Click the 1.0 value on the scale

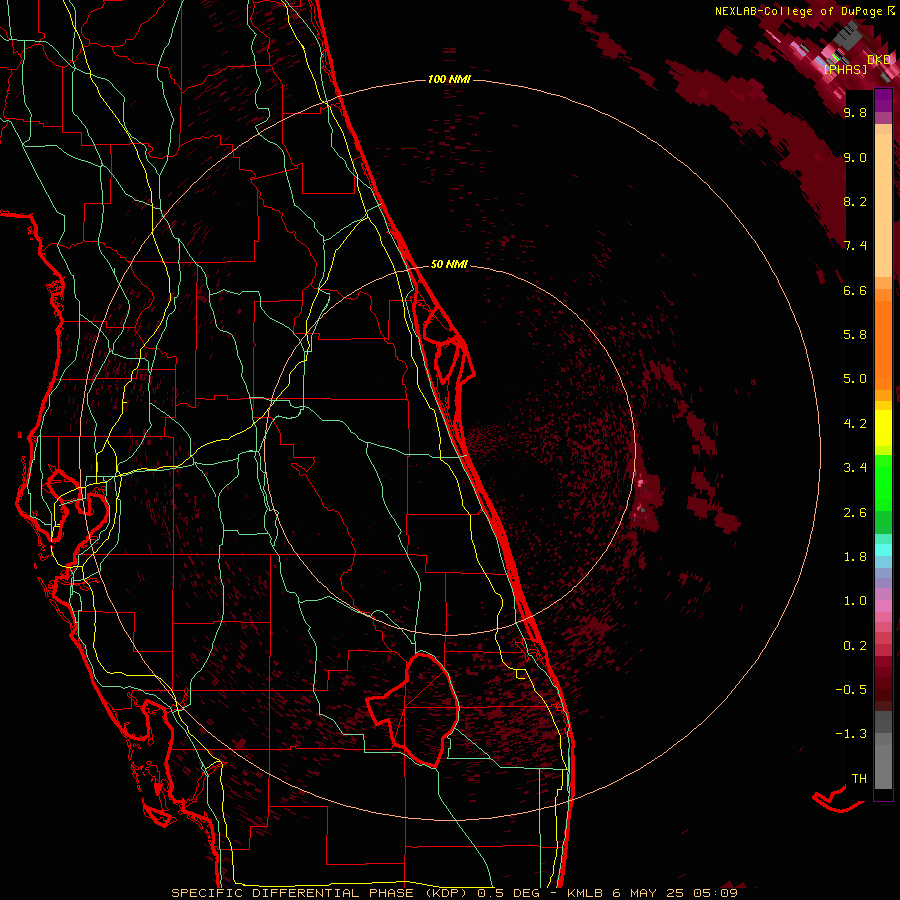[855, 601]
